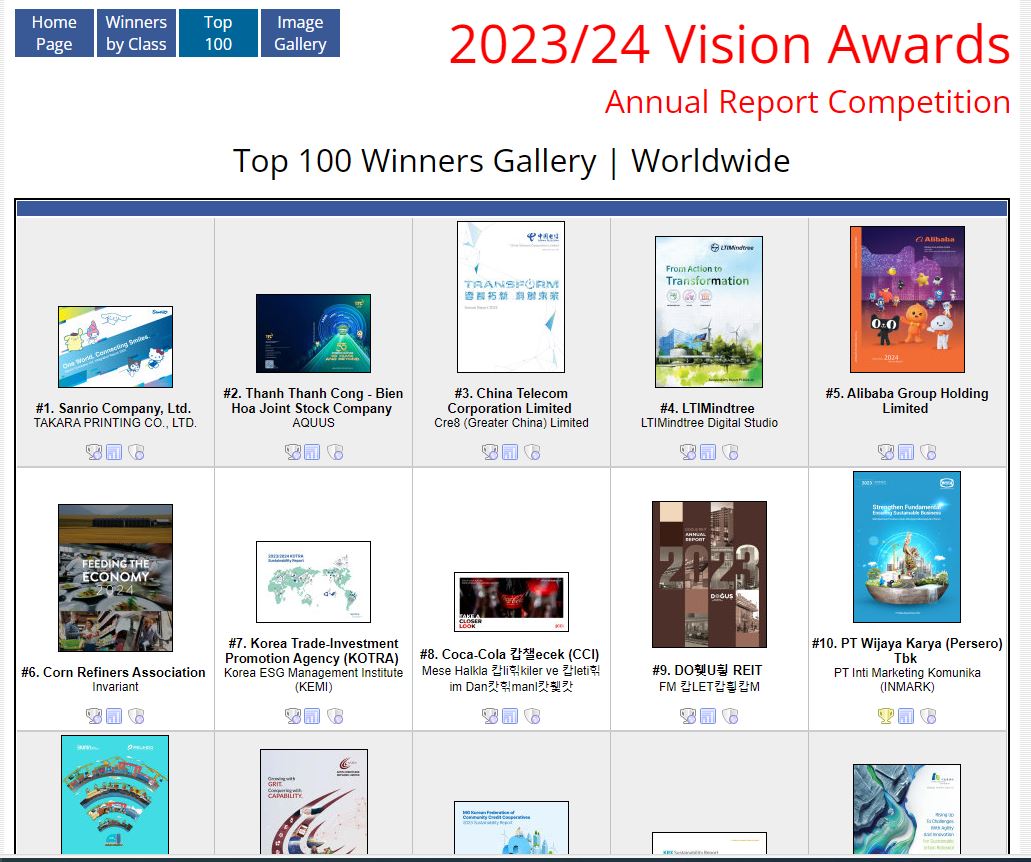Select shield icon under China Telecom entry

(533, 452)
